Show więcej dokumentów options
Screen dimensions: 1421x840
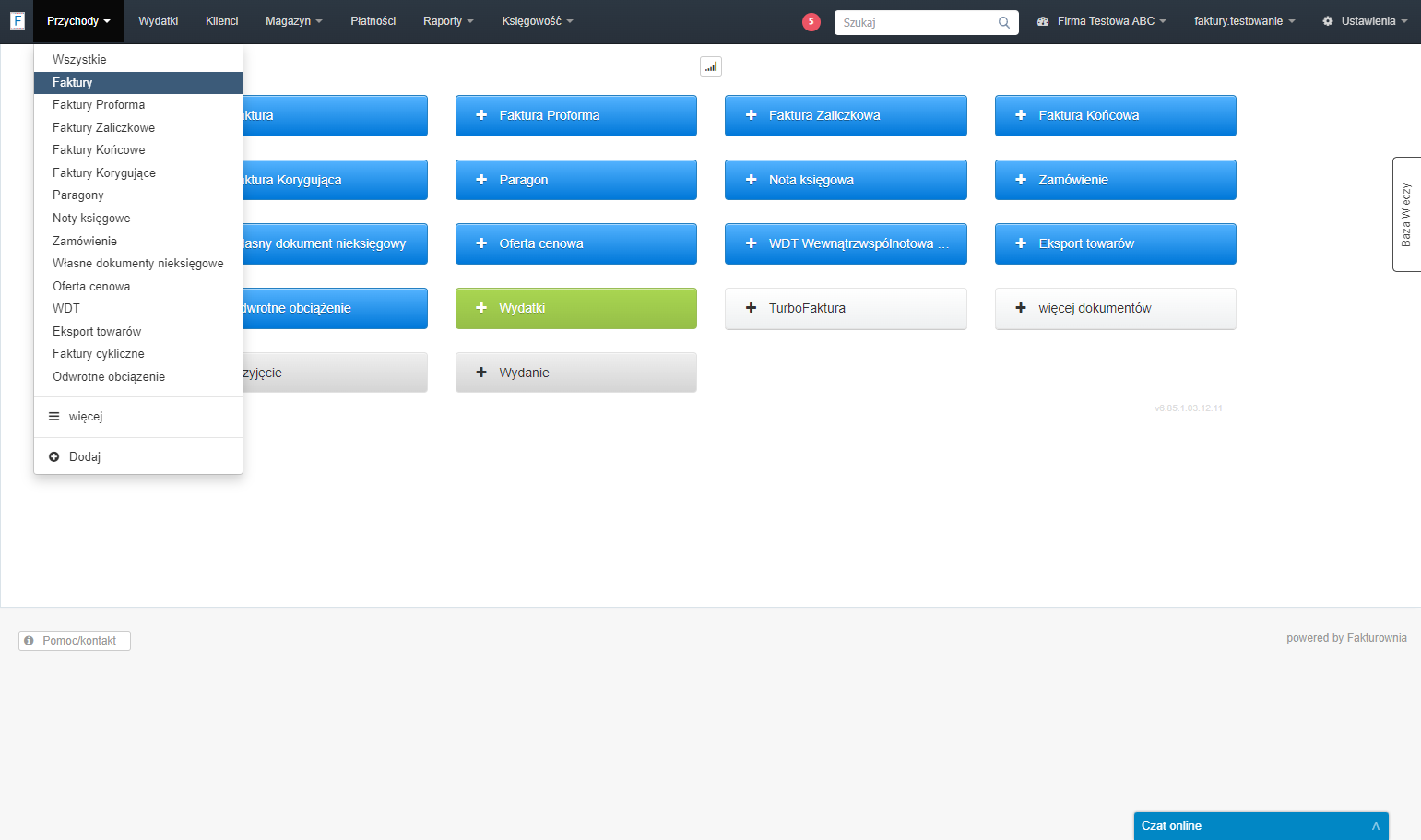click(1116, 308)
